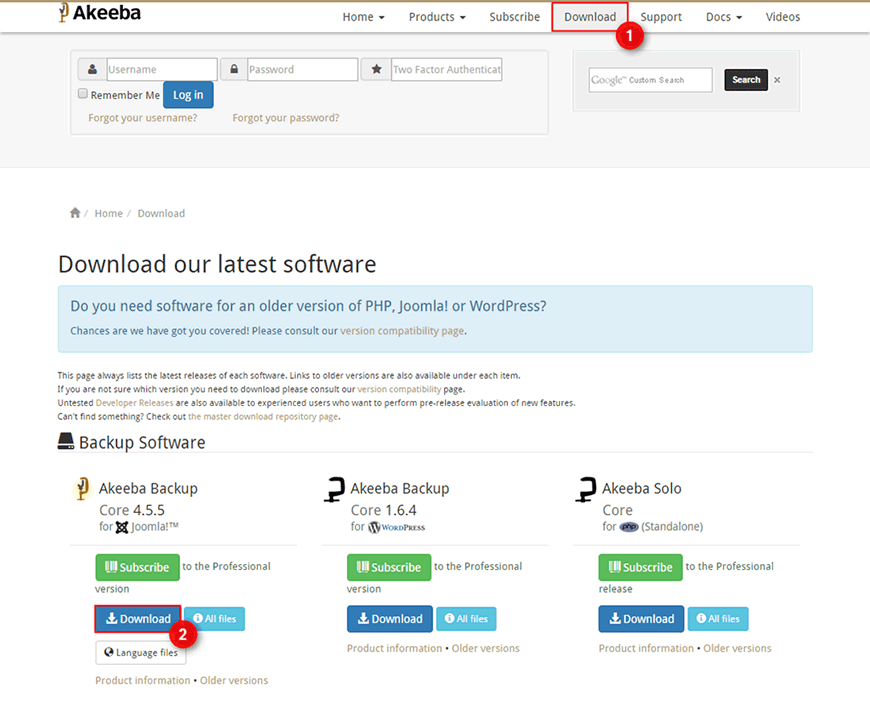This screenshot has width=870, height=717.
Task: Open Product information for WordPress Akeeba Backup
Action: point(394,648)
